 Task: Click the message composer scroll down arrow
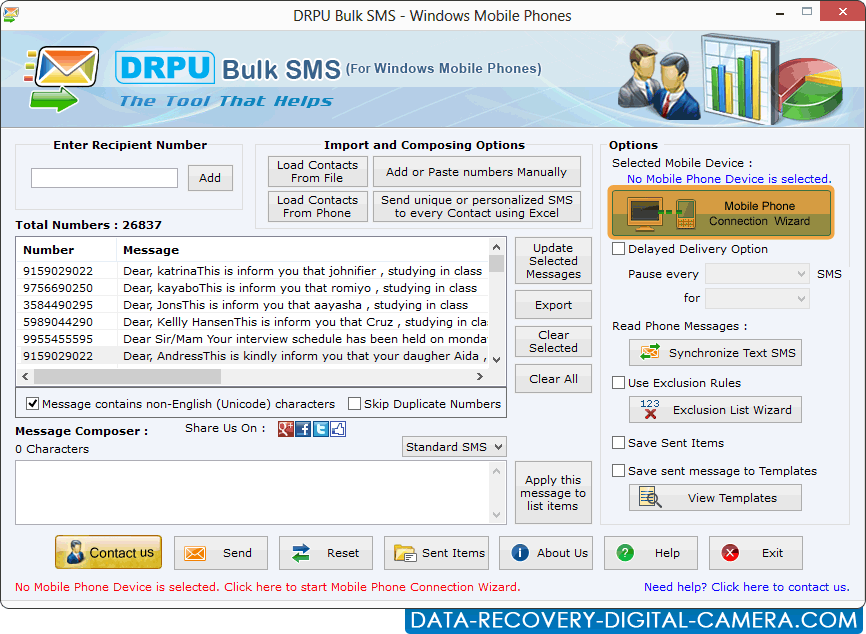tap(497, 515)
